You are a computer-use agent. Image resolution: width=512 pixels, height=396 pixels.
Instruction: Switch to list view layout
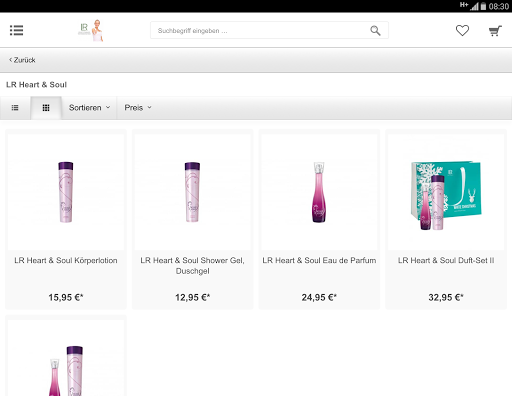pyautogui.click(x=15, y=108)
